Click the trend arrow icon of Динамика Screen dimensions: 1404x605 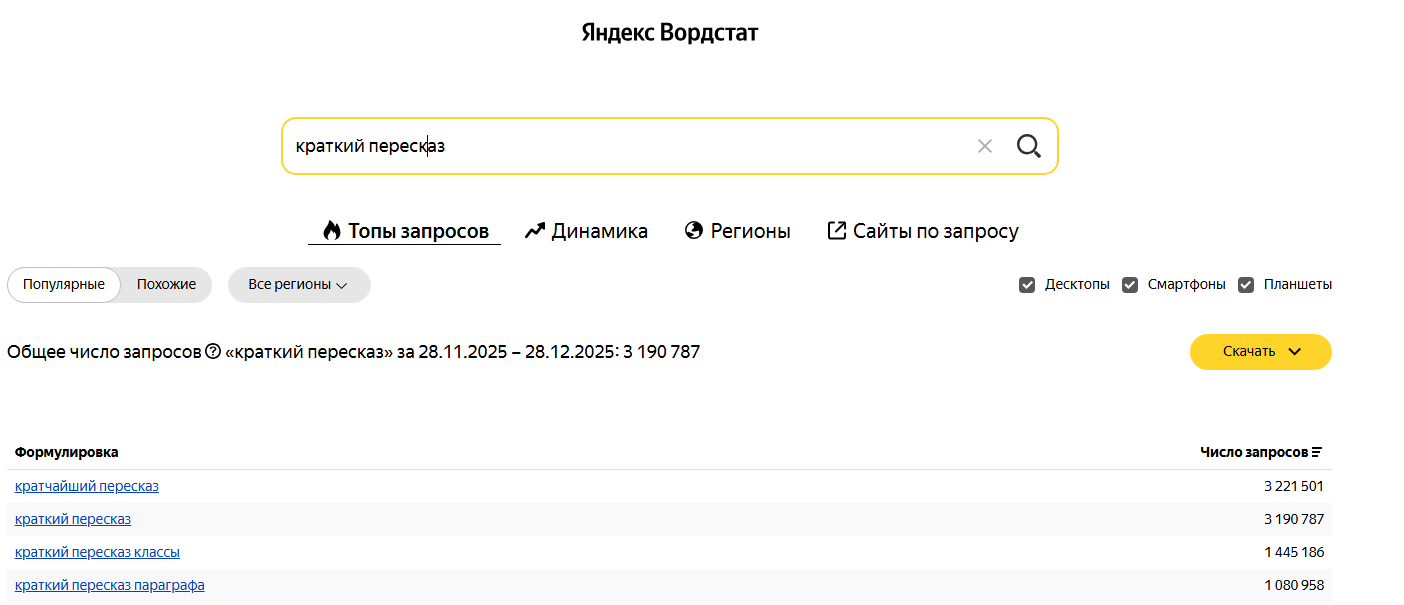(x=535, y=231)
